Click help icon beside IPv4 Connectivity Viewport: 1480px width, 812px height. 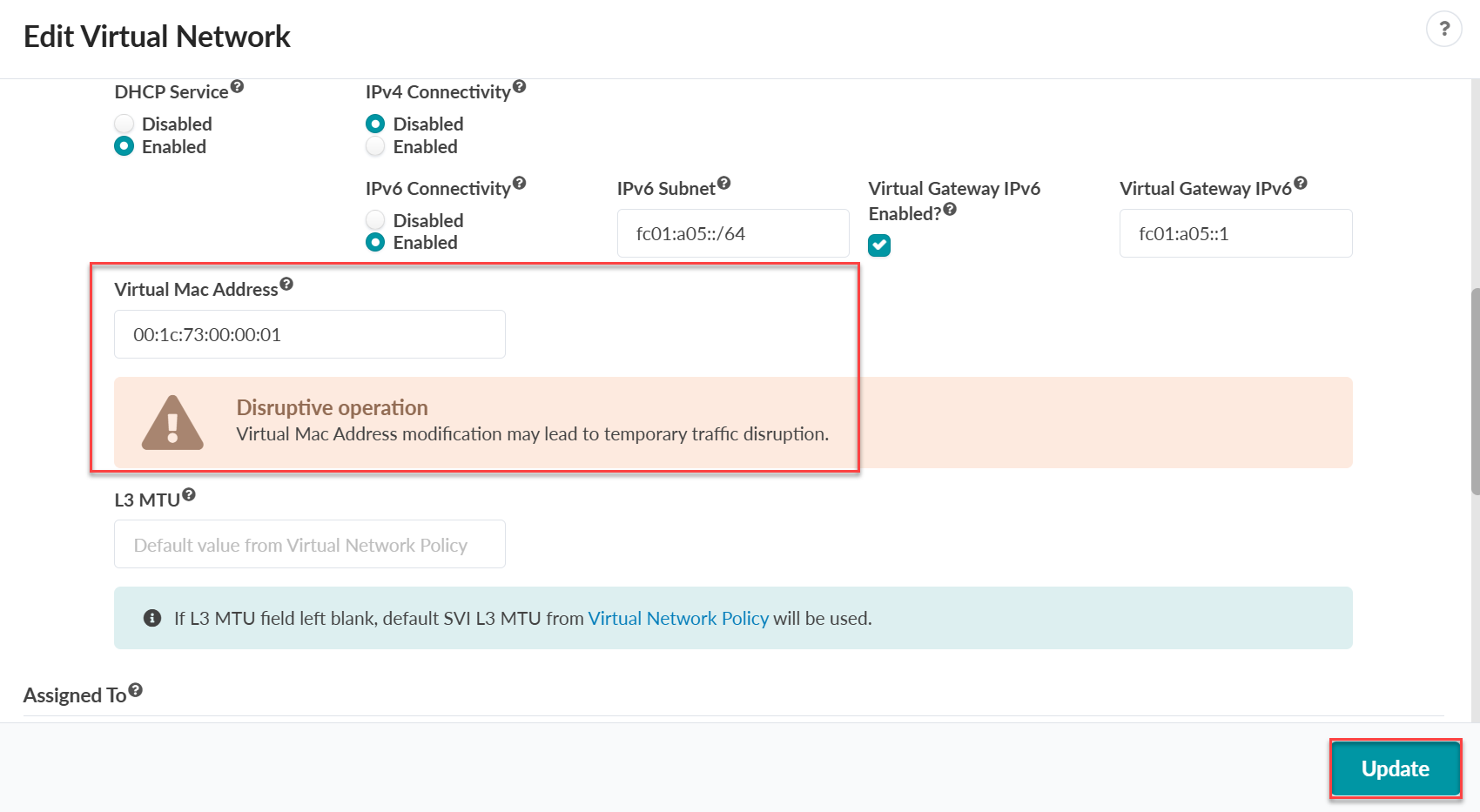(x=519, y=86)
